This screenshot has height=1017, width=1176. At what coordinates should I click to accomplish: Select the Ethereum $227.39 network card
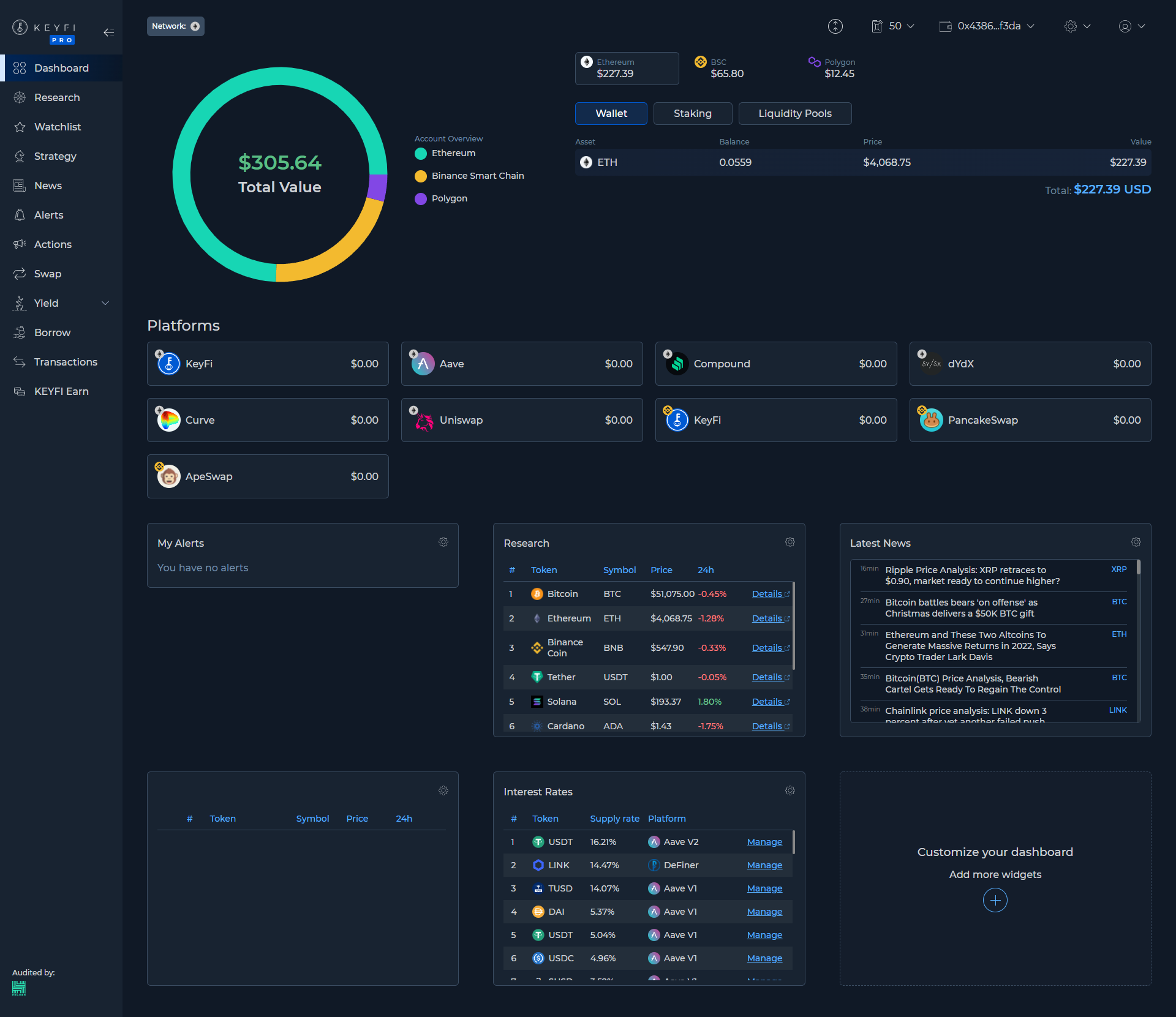(x=627, y=68)
